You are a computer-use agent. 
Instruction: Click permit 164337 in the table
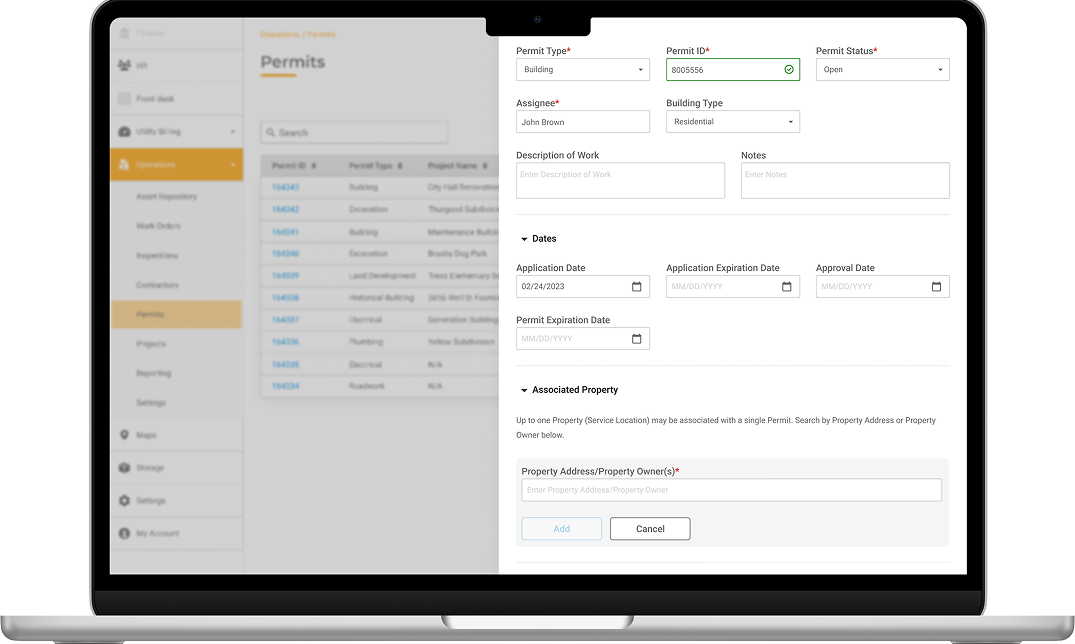(x=285, y=320)
